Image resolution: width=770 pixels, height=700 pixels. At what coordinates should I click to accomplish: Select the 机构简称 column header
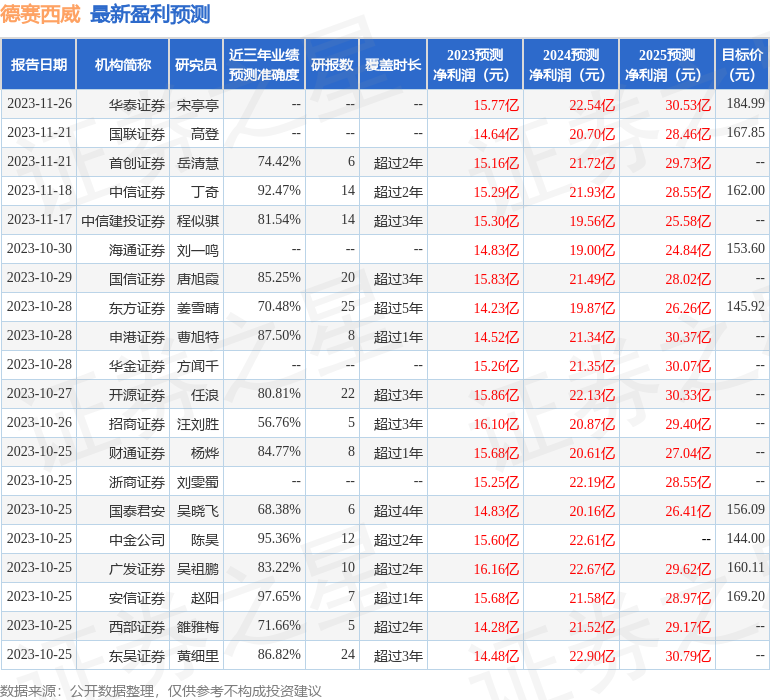pos(123,64)
